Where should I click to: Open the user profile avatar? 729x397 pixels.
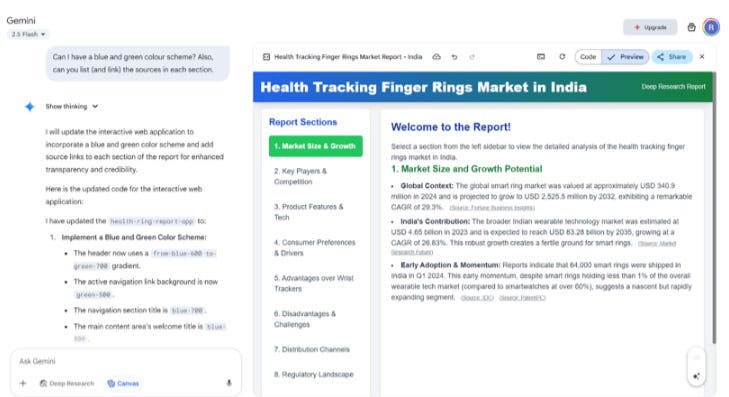coord(711,27)
